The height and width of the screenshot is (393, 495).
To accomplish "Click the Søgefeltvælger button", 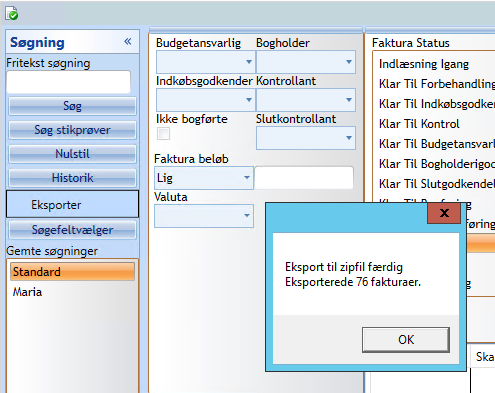I will (72, 230).
